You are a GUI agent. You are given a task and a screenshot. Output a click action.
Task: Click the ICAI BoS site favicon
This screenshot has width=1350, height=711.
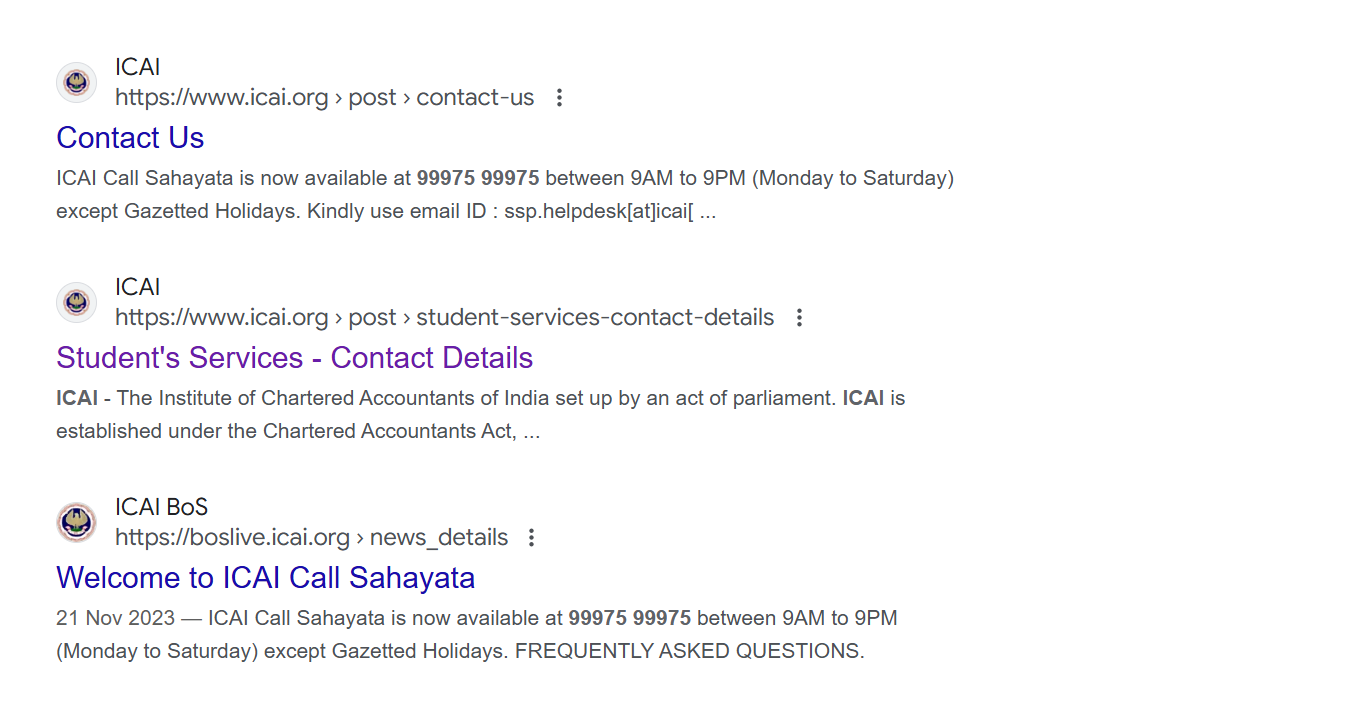[76, 522]
